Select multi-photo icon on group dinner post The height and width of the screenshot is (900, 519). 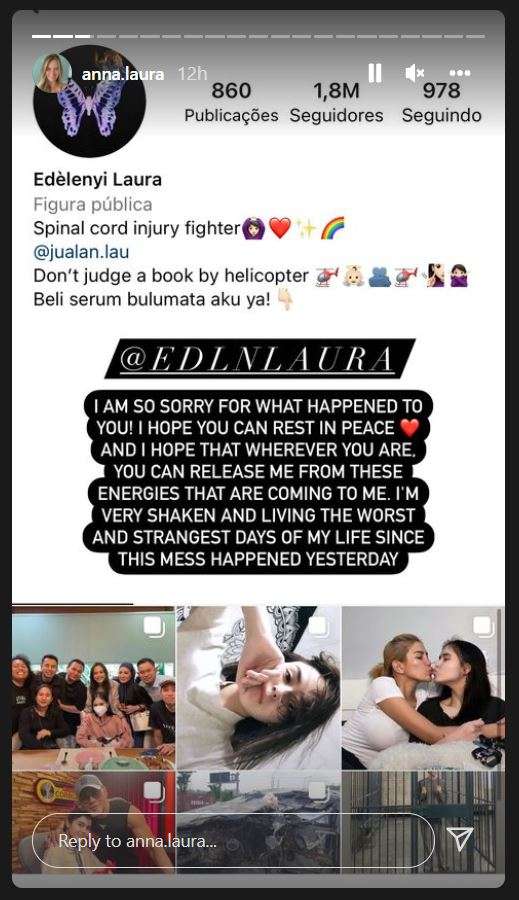pos(154,627)
